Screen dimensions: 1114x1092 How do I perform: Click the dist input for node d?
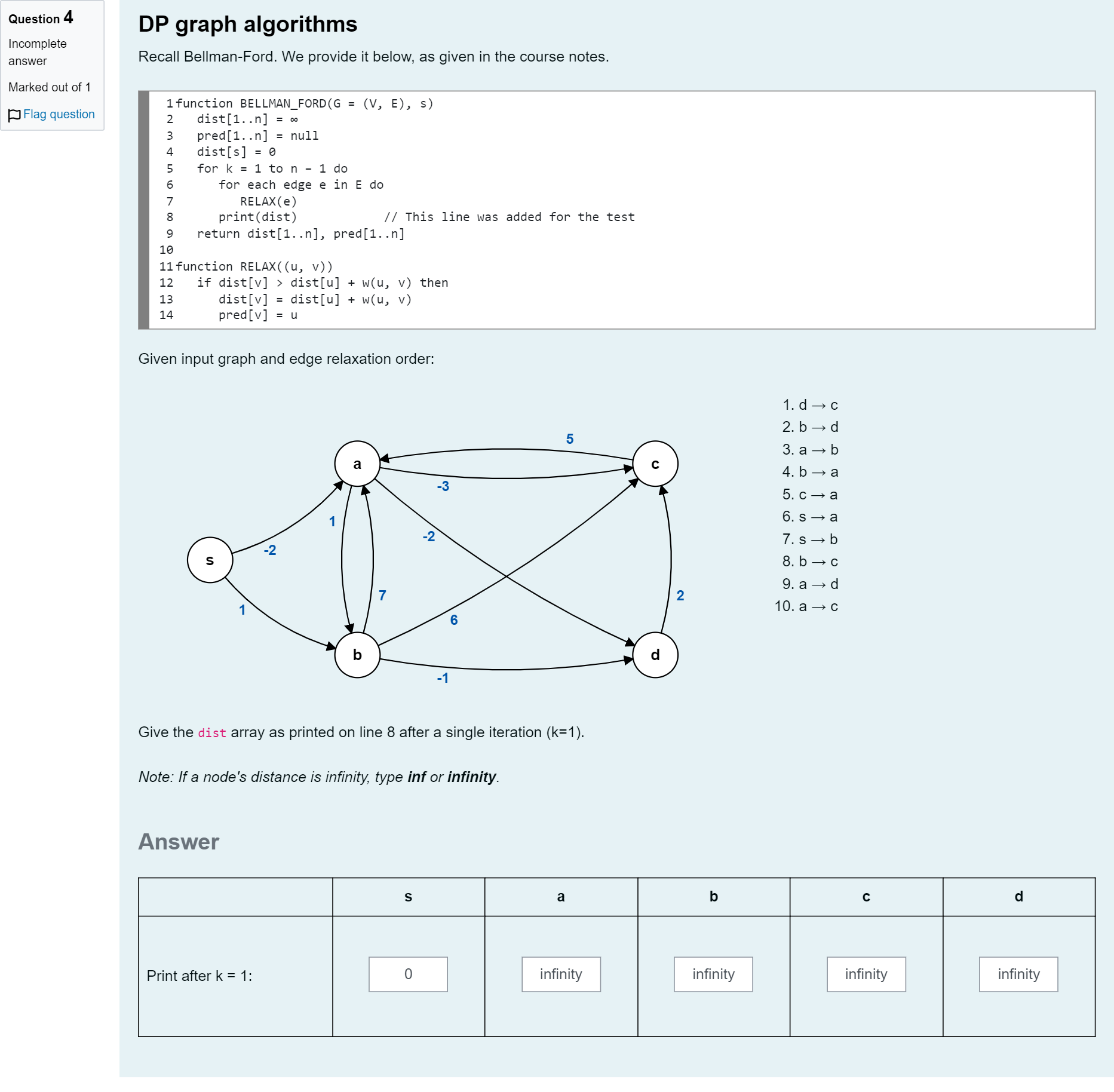[x=1018, y=974]
